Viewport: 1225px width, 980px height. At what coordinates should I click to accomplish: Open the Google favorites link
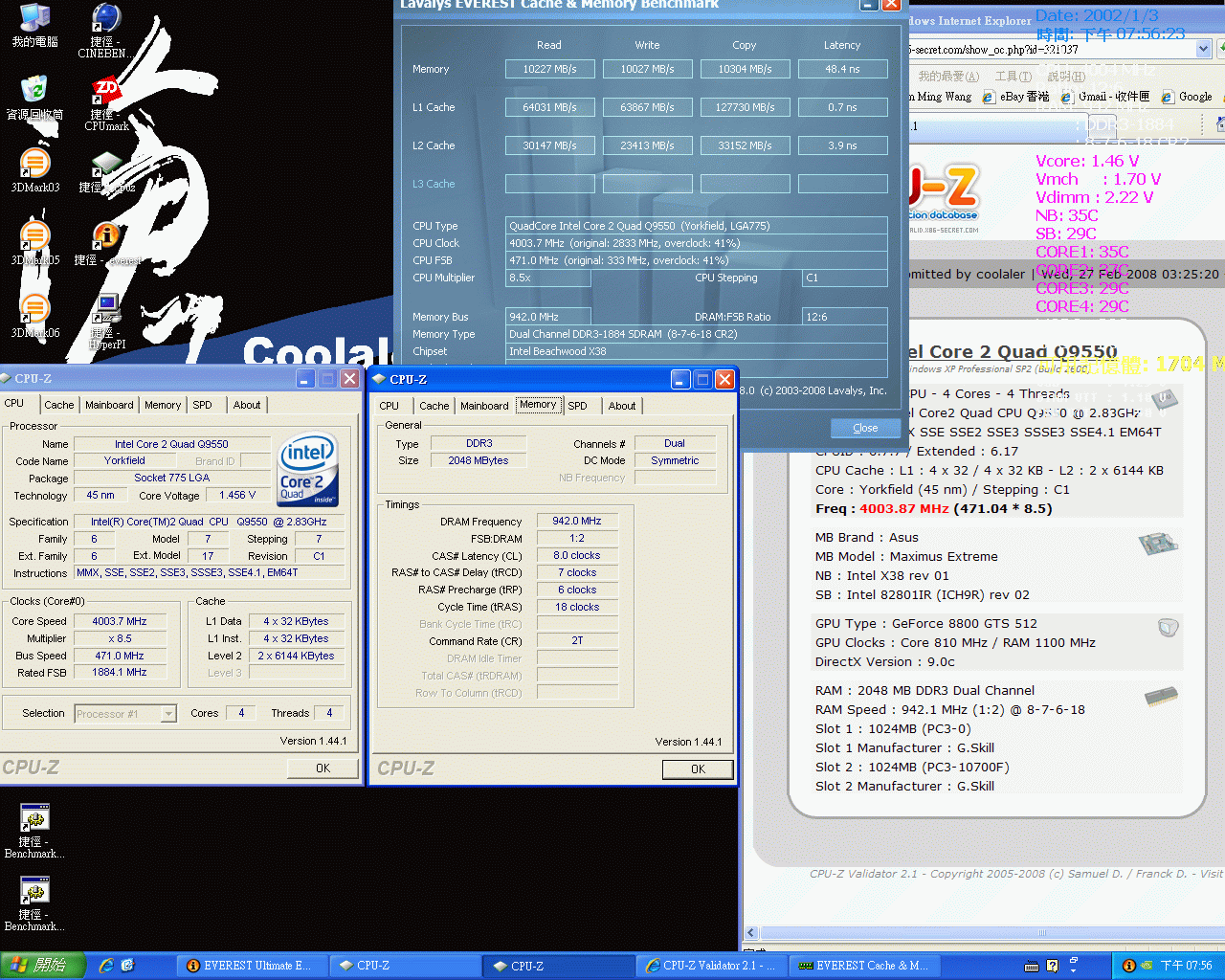coord(1187,97)
